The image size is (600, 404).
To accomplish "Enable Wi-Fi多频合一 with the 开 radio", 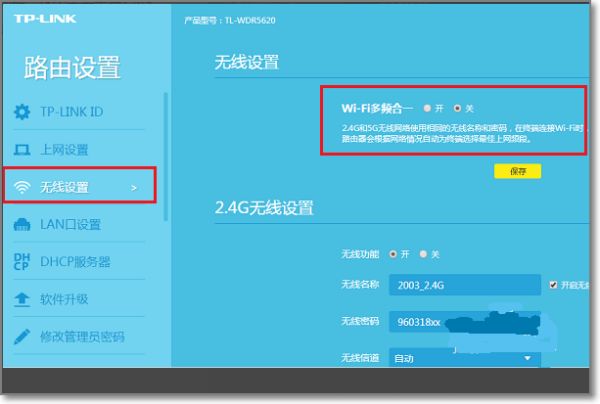I will pyautogui.click(x=427, y=106).
